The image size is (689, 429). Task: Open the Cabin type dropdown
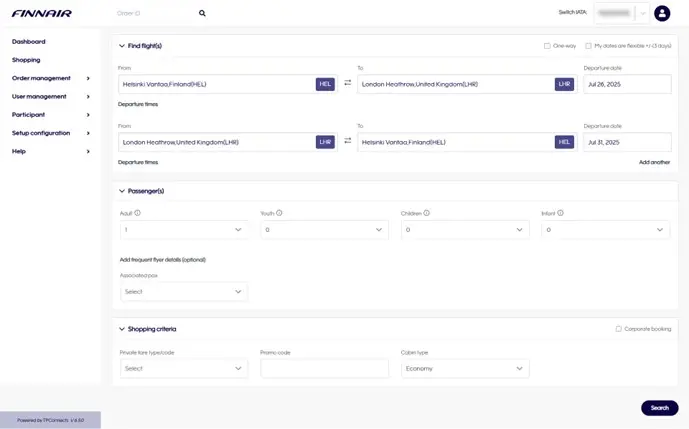tap(465, 369)
